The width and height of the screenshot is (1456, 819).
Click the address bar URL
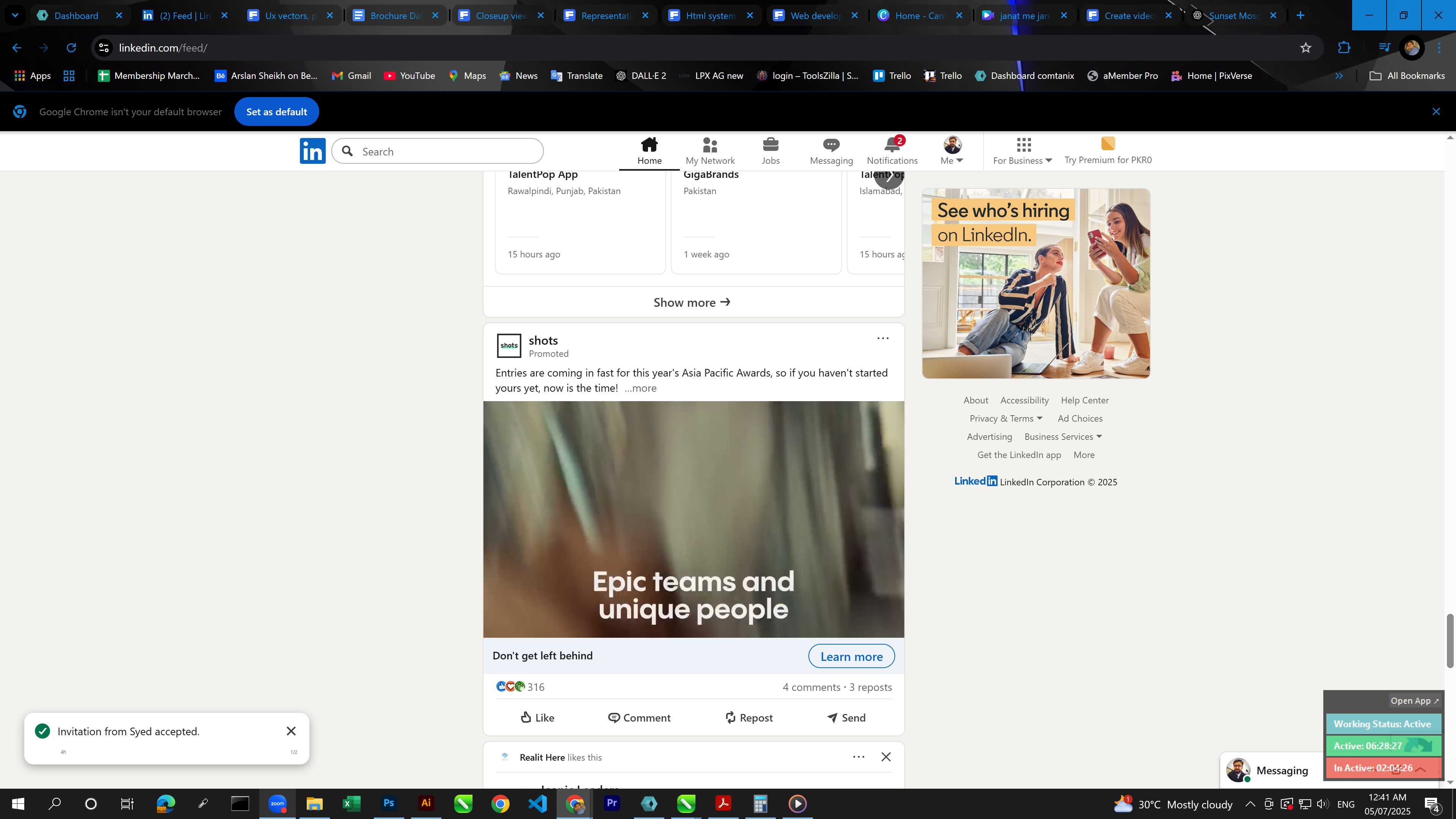(163, 48)
